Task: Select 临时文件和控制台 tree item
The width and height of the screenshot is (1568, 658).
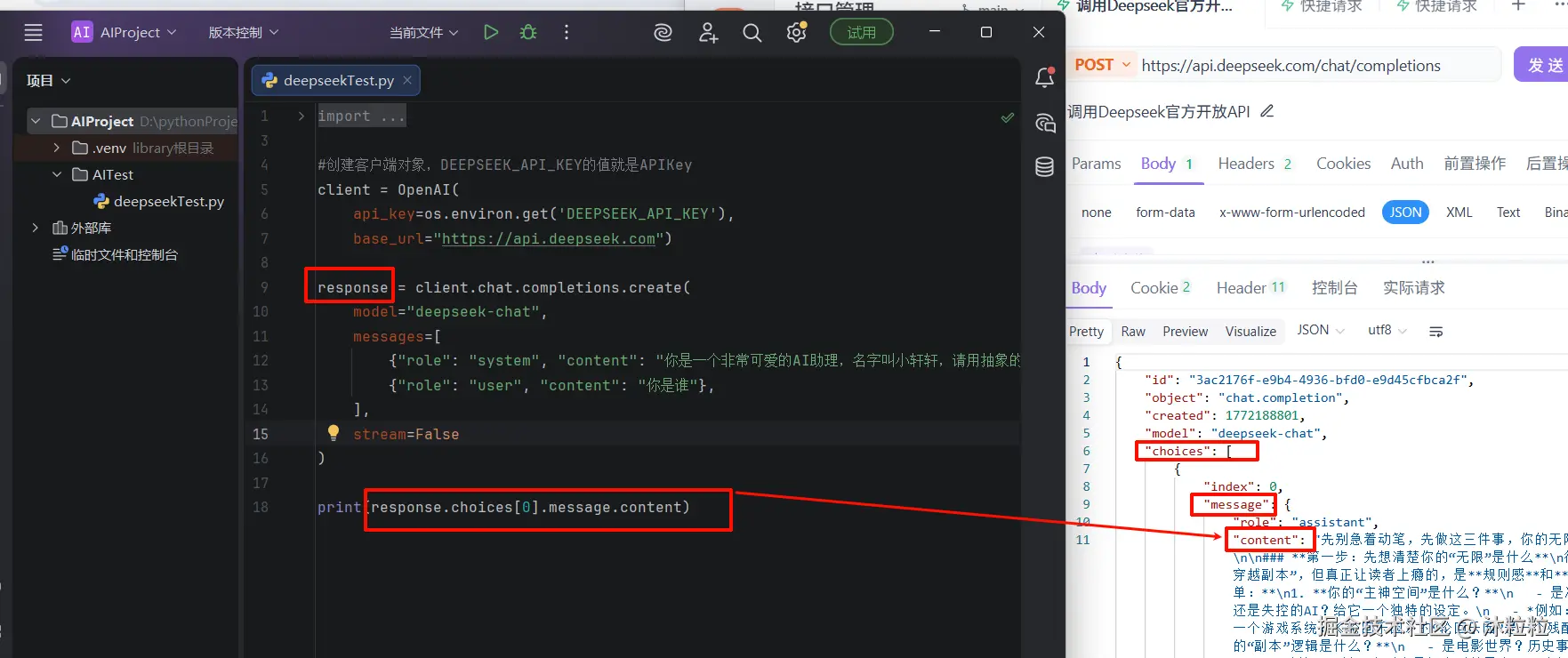Action: [115, 254]
